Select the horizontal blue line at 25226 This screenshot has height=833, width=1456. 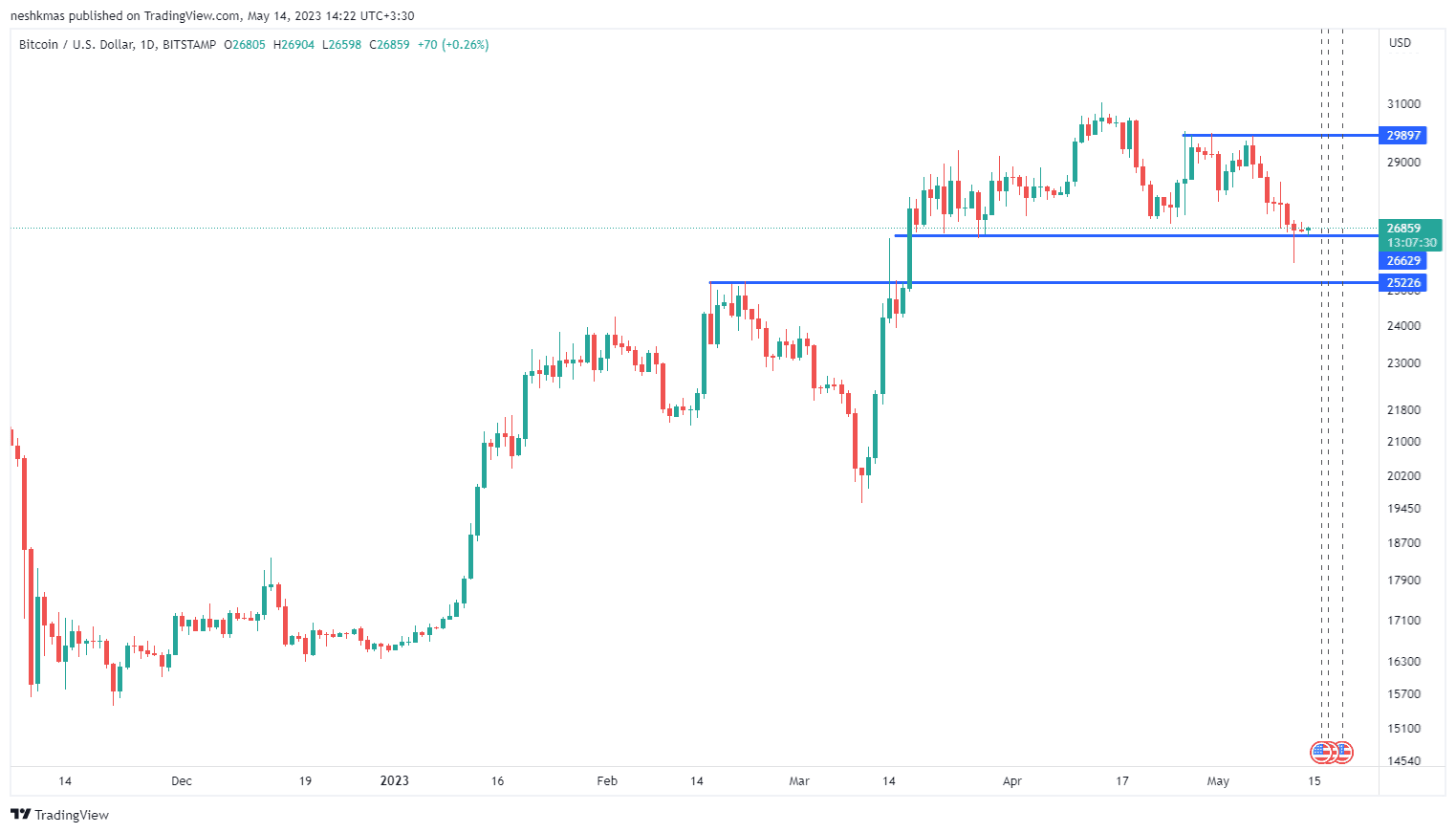tap(1044, 282)
